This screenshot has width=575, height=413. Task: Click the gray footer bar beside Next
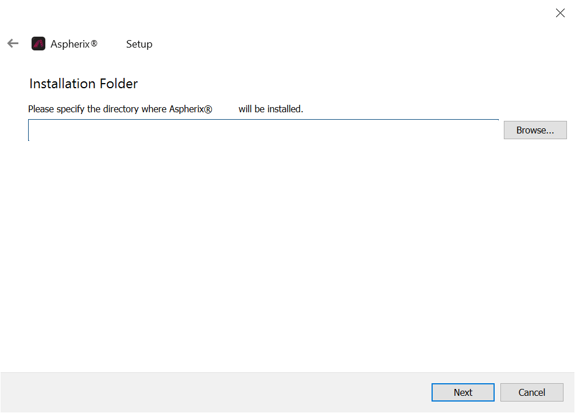tap(216, 392)
